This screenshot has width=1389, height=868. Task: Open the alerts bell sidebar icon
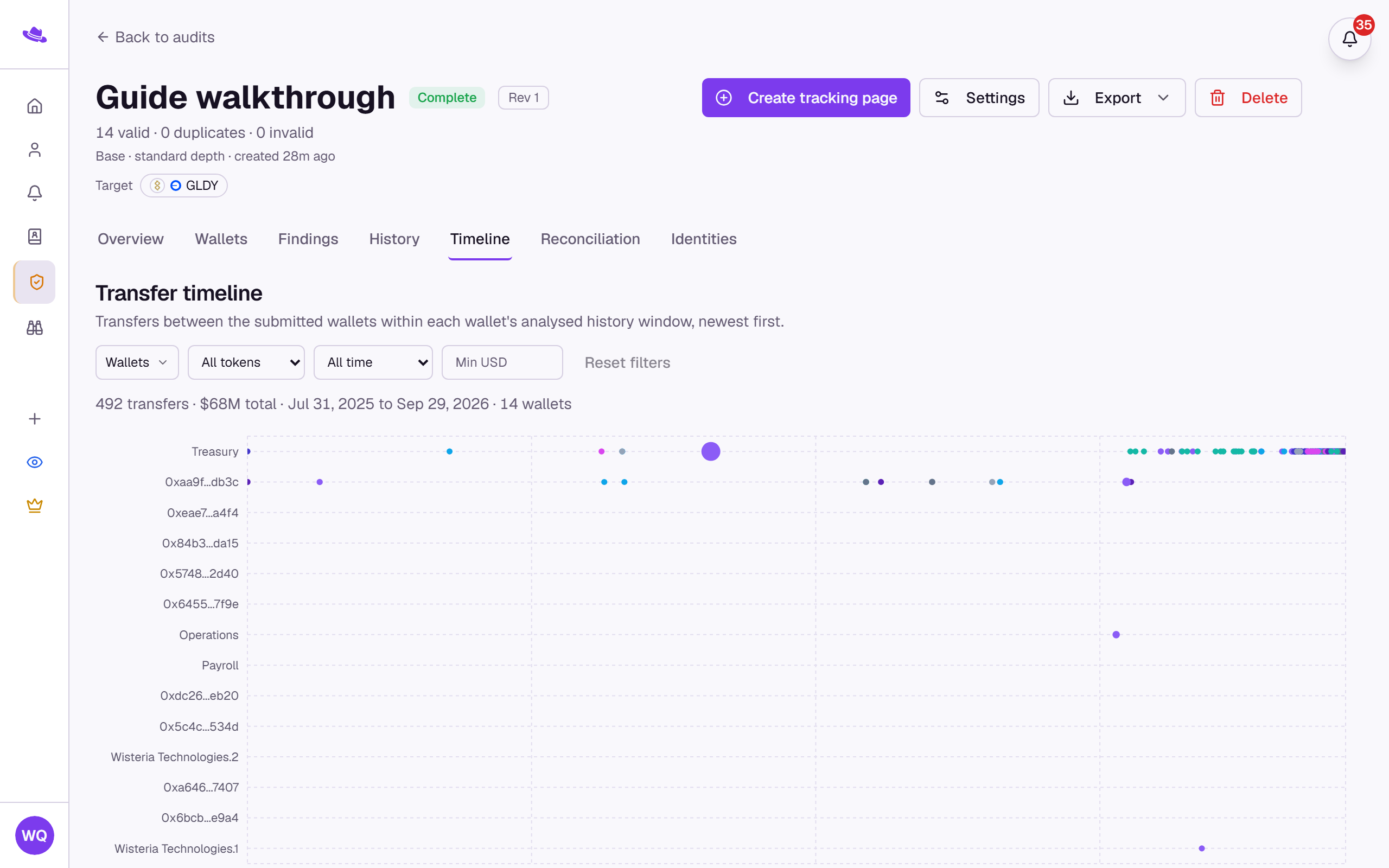coord(34,193)
